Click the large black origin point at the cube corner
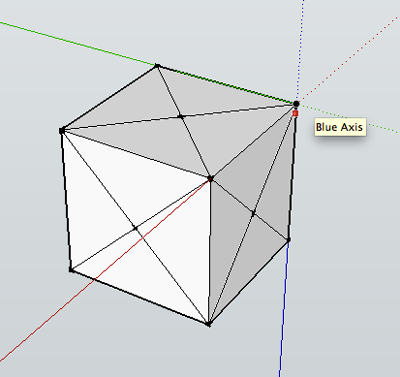Image resolution: width=400 pixels, height=377 pixels. pyautogui.click(x=296, y=104)
